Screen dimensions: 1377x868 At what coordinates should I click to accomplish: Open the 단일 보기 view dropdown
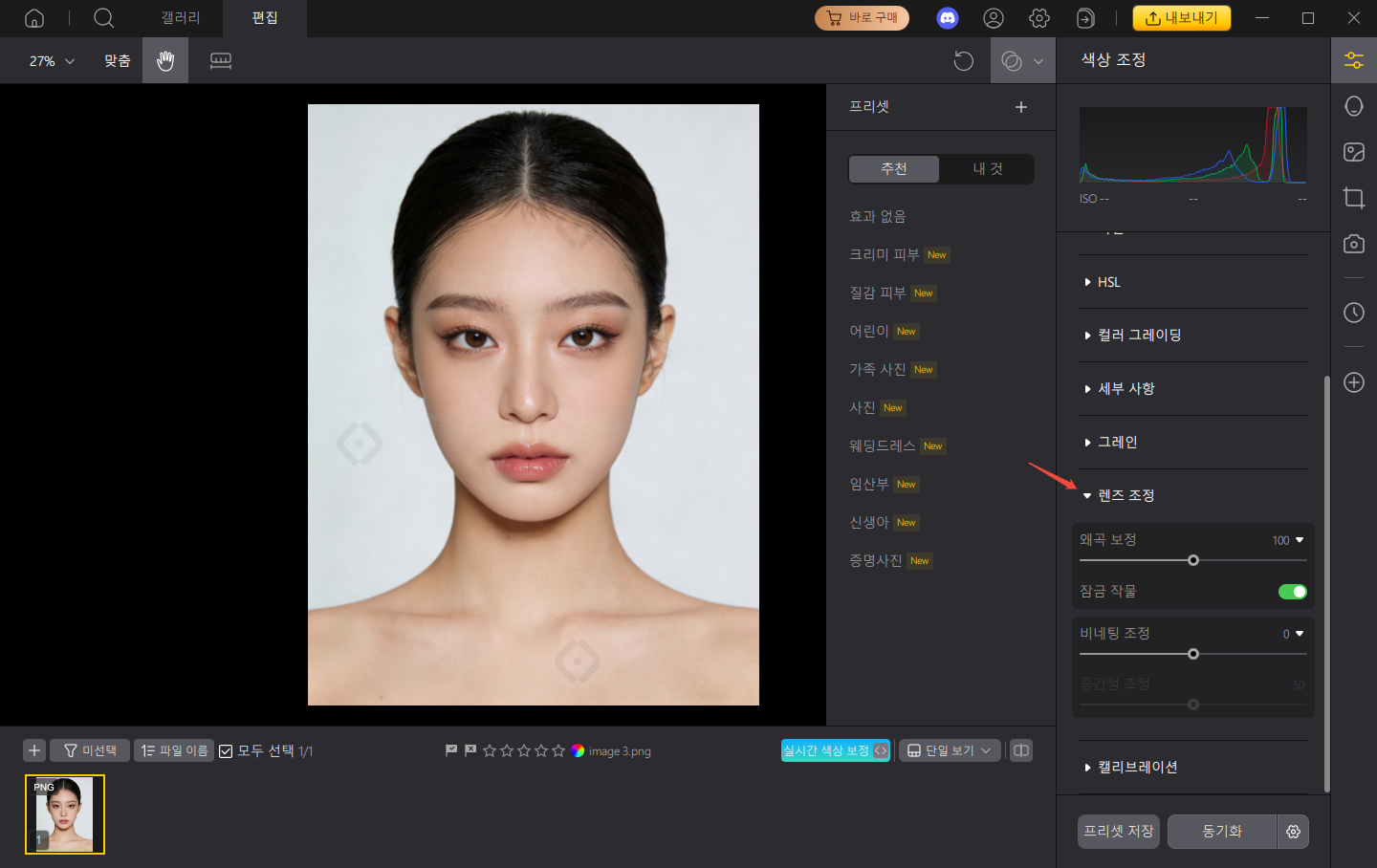coord(950,749)
